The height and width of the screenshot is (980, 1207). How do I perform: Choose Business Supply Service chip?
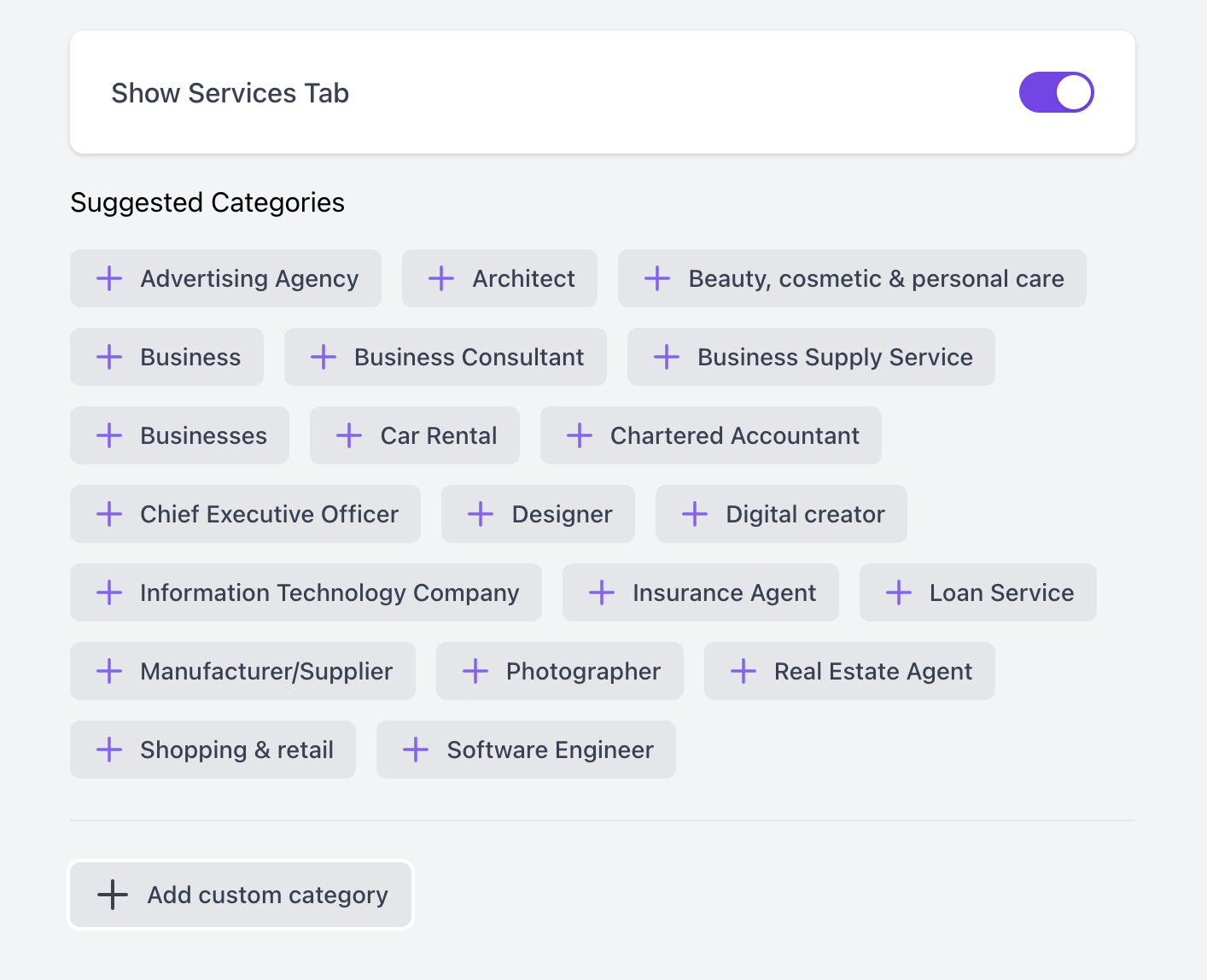coord(811,357)
